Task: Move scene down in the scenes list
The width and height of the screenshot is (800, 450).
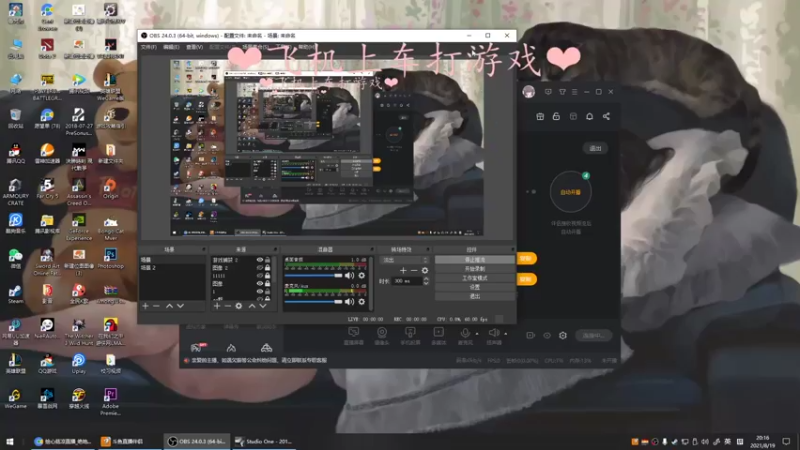Action: click(180, 306)
